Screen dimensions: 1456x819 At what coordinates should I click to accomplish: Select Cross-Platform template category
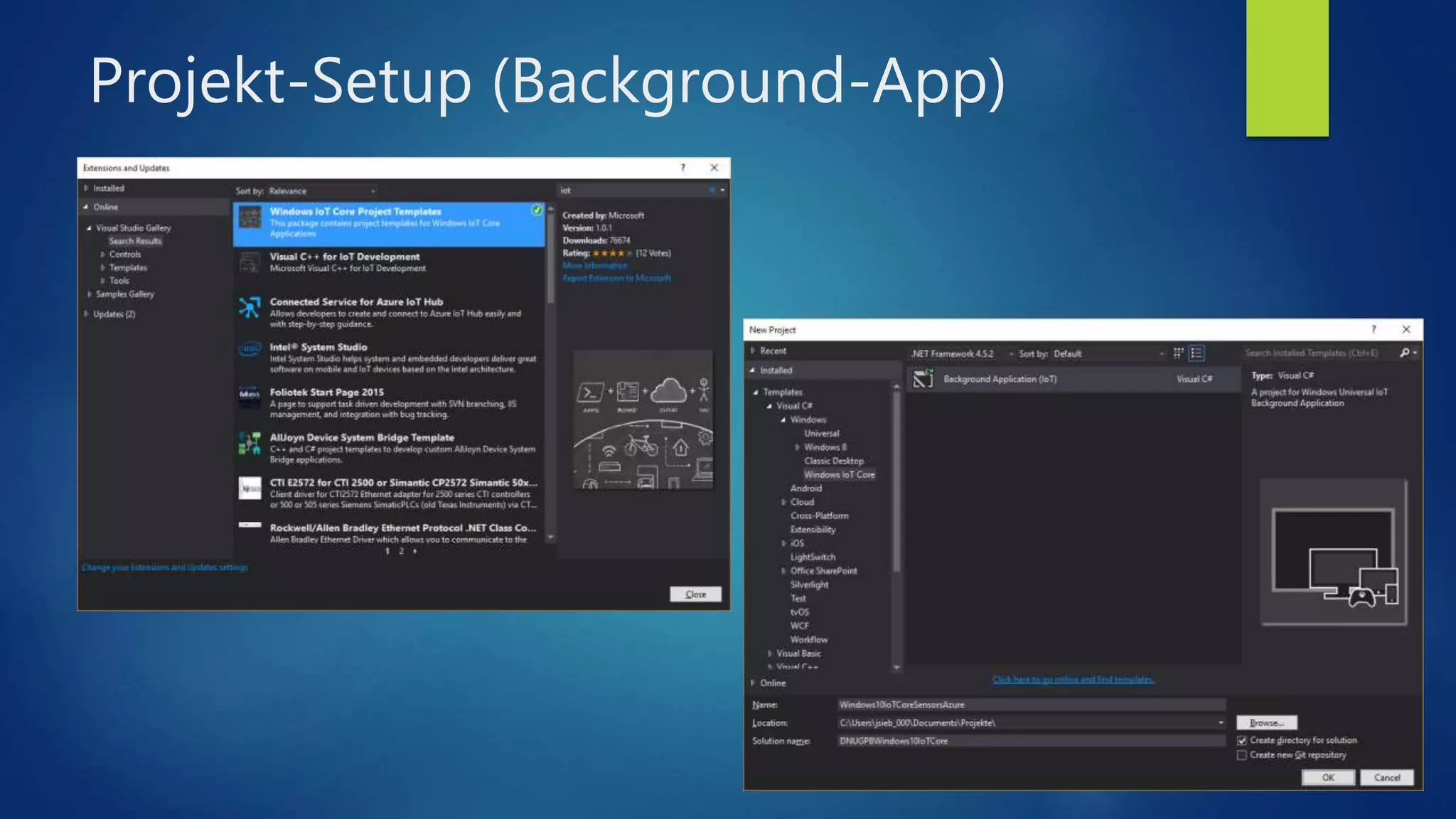pyautogui.click(x=820, y=516)
